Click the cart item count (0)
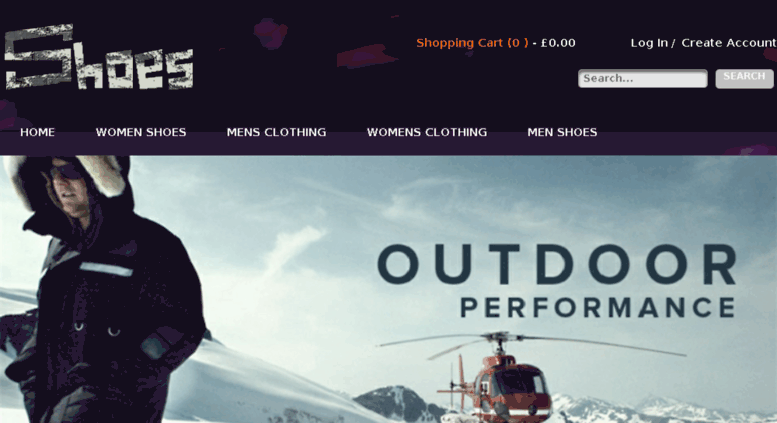This screenshot has height=423, width=777. (x=517, y=43)
